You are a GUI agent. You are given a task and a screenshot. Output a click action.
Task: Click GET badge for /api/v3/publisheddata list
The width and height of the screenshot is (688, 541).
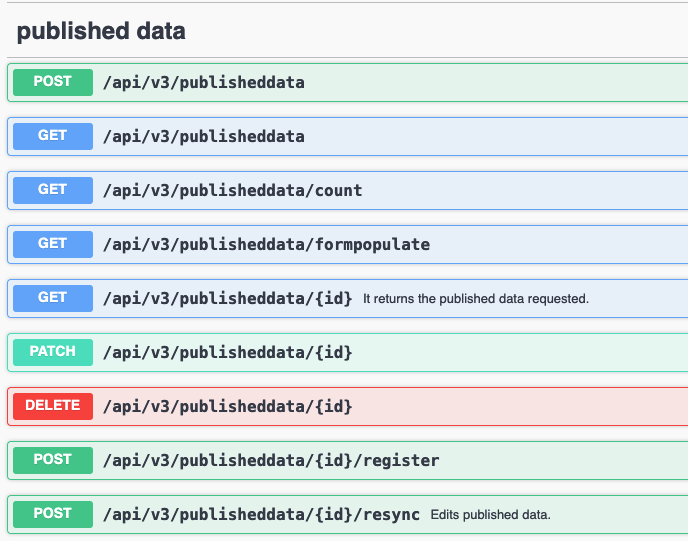(52, 136)
